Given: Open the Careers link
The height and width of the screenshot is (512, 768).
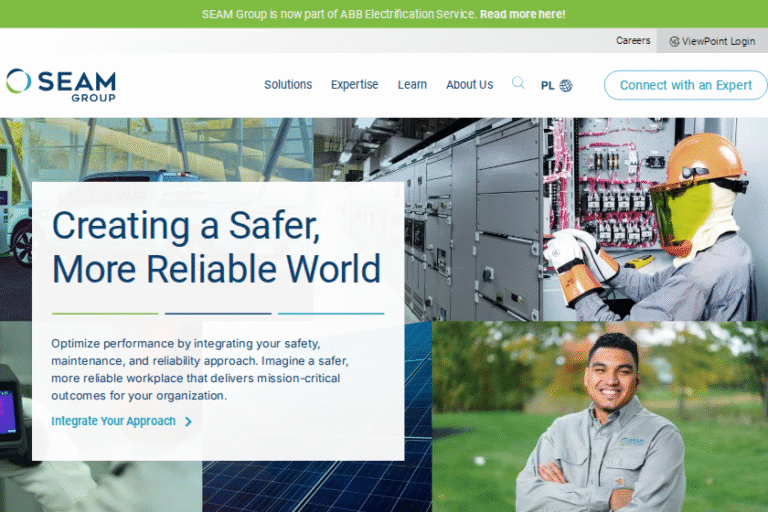Looking at the screenshot, I should click(633, 41).
